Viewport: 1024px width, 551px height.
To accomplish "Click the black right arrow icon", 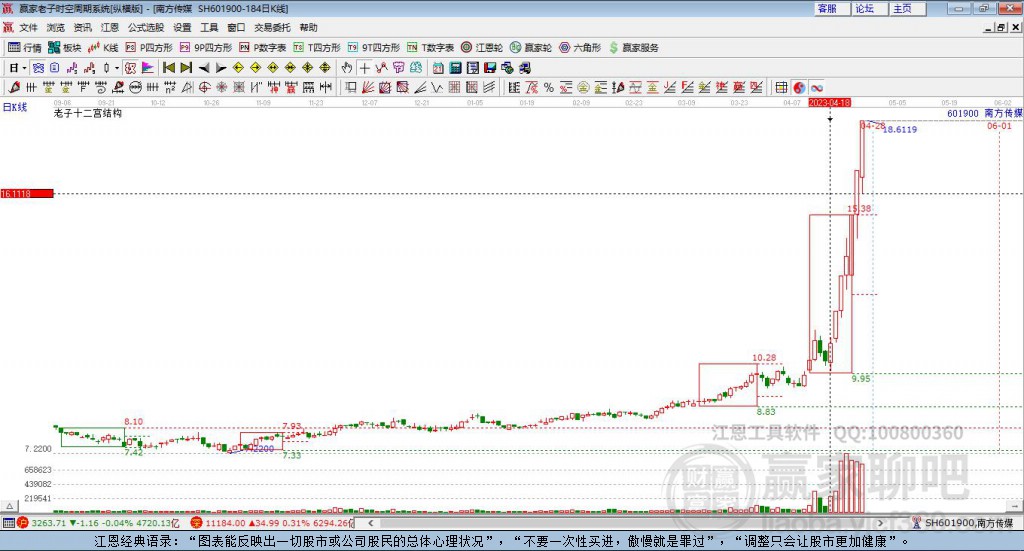I will [221, 68].
